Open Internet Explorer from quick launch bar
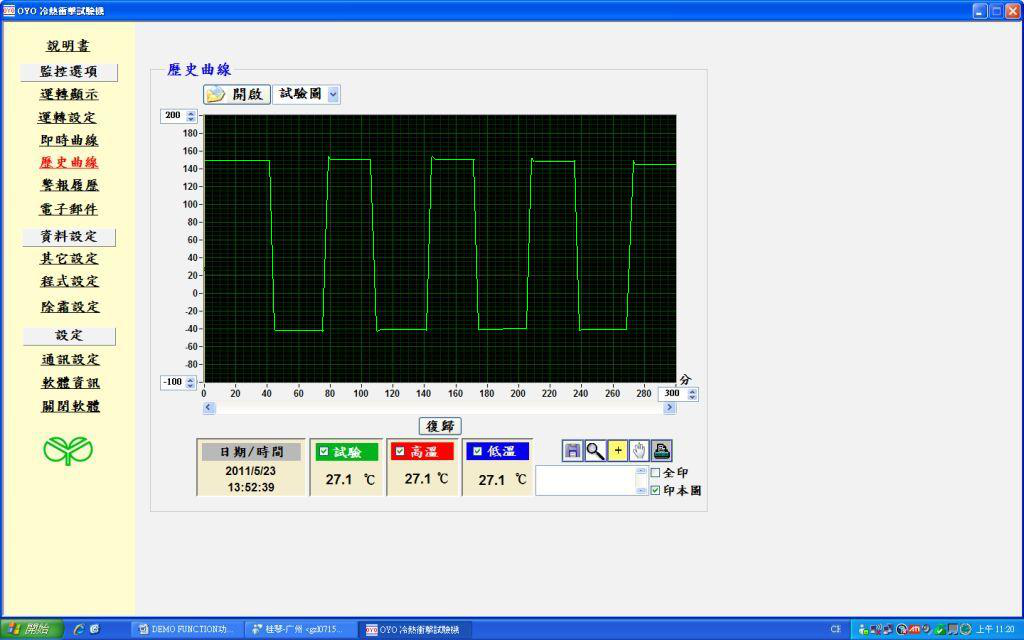Viewport: 1024px width, 640px height. click(79, 629)
